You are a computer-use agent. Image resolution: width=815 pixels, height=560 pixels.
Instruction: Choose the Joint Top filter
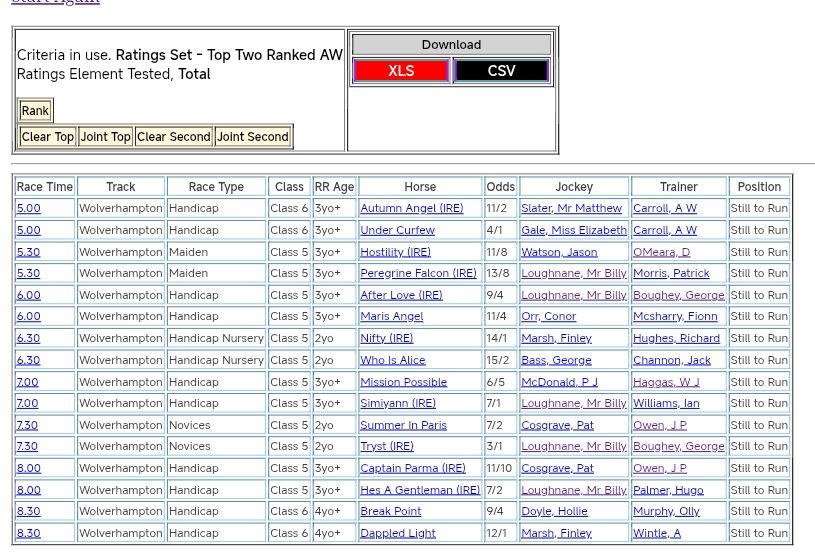coord(105,137)
